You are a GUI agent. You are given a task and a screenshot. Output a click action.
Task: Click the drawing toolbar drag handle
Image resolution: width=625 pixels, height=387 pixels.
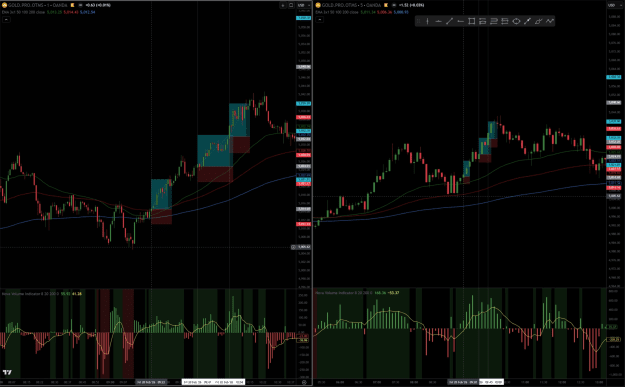419,22
